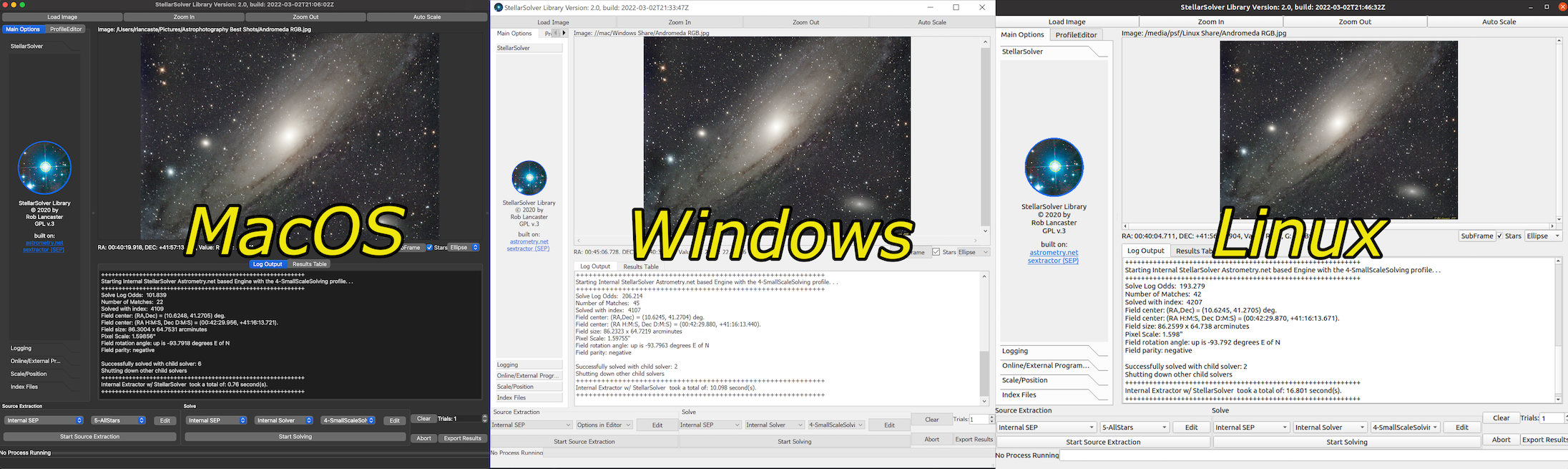
Task: Toggle the Stars checkbox in the Linux window
Action: click(x=1499, y=236)
